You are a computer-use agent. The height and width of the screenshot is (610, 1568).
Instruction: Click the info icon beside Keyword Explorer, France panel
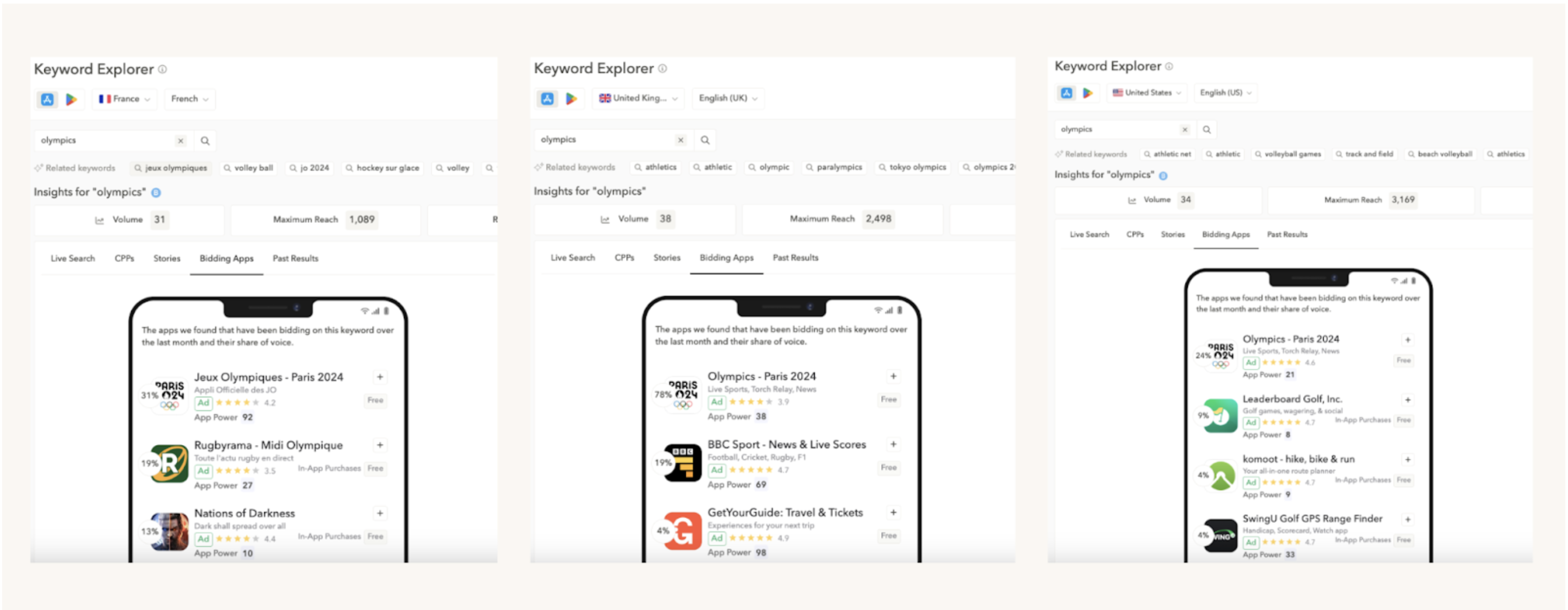click(x=162, y=70)
